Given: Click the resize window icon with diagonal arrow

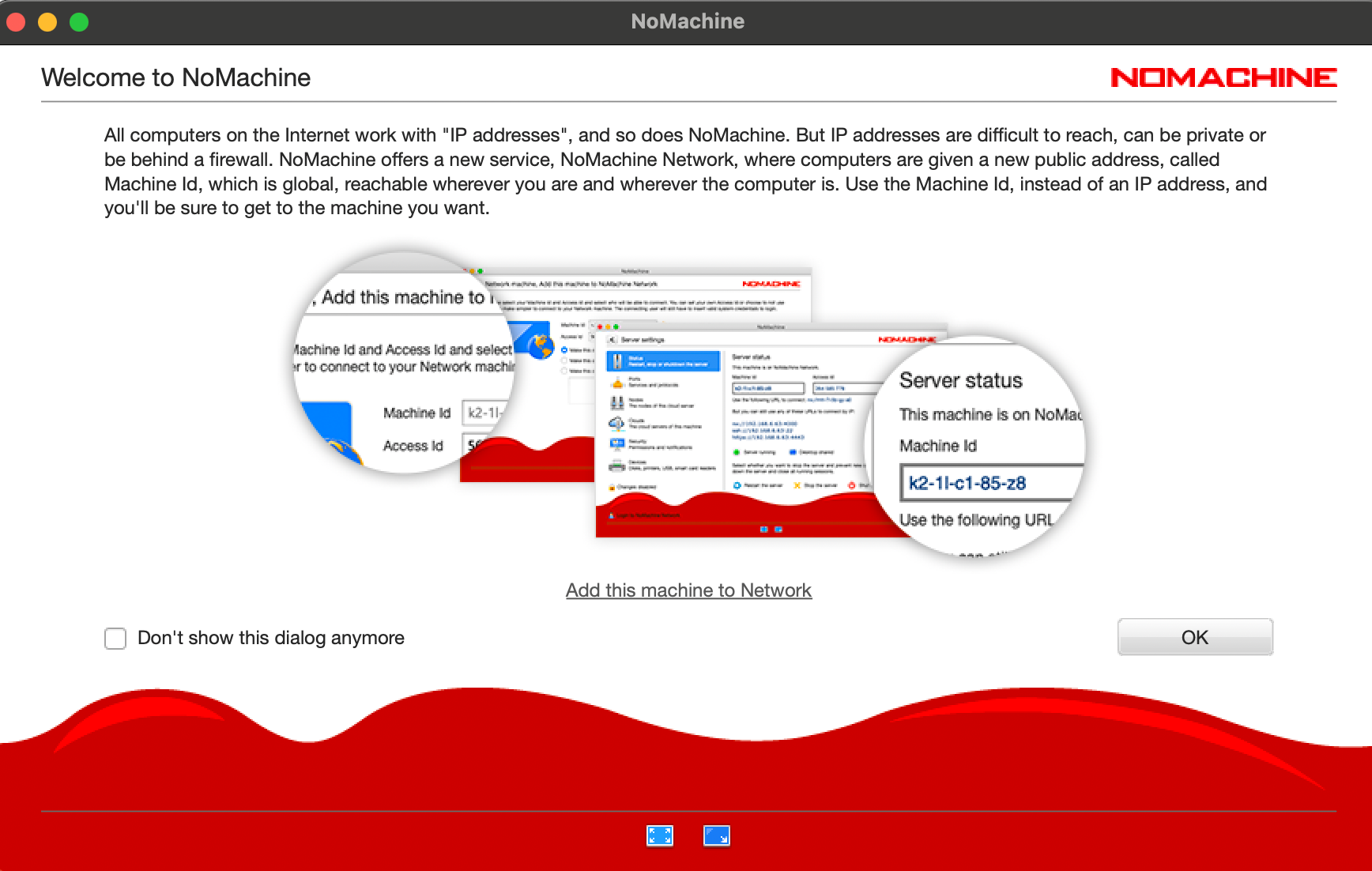Looking at the screenshot, I should 716,835.
